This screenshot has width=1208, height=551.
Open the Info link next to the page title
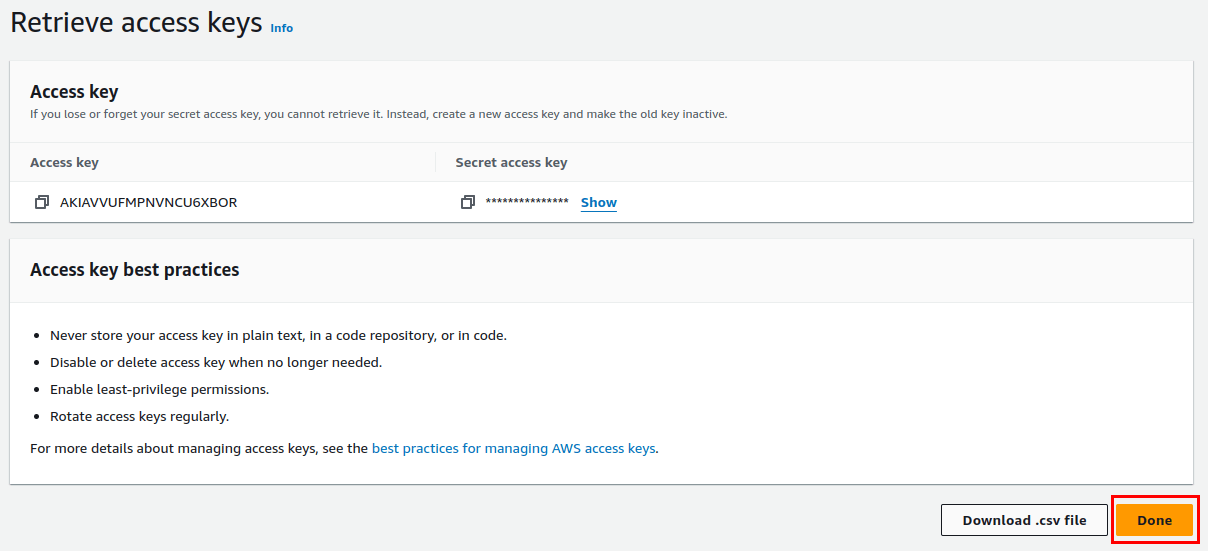(282, 28)
